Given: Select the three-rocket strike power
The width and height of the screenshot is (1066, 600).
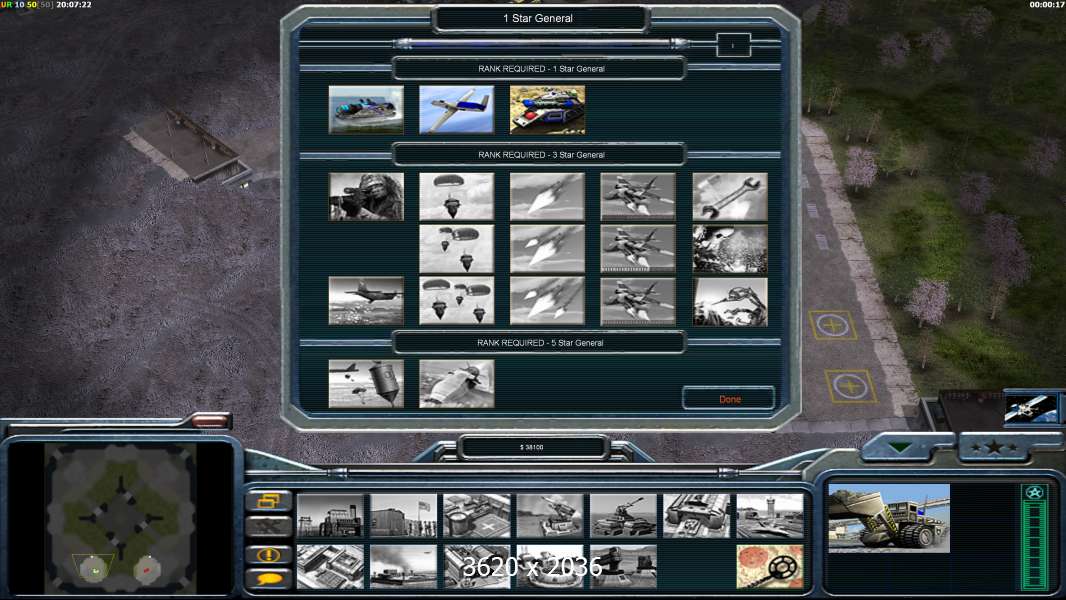Looking at the screenshot, I should [547, 300].
